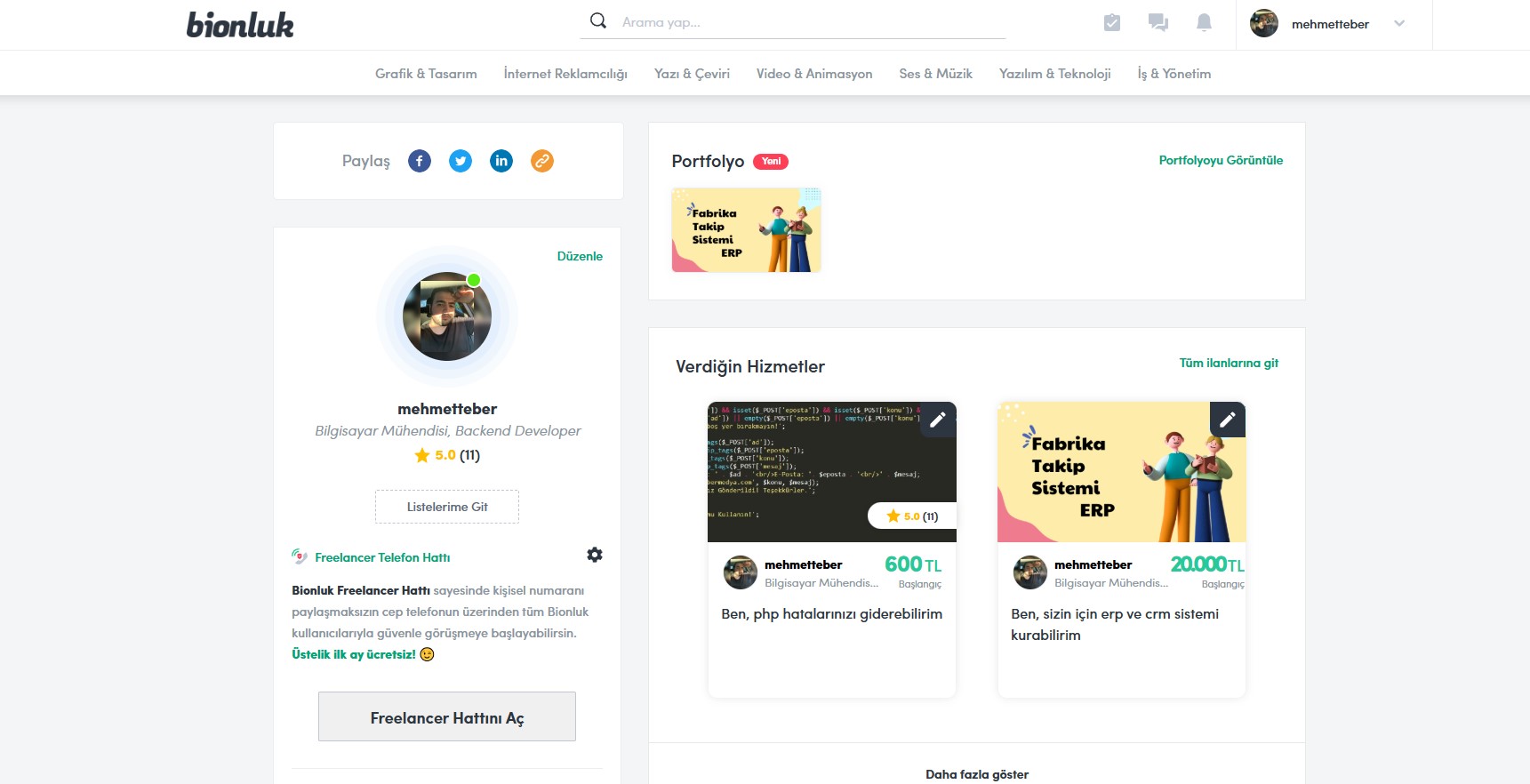
Task: Edit the PHP service listing pencil icon
Action: tap(938, 420)
